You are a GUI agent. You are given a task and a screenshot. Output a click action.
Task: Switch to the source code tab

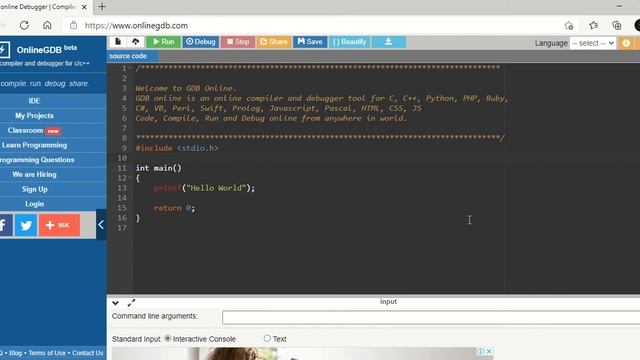[128, 56]
